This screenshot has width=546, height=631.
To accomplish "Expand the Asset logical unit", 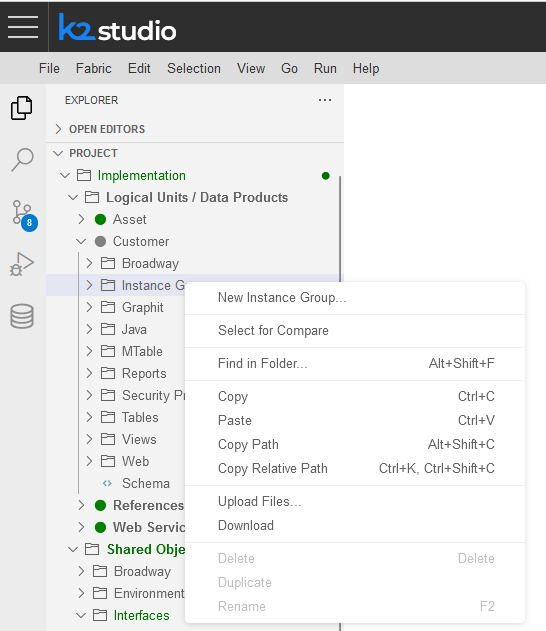I will pos(81,219).
